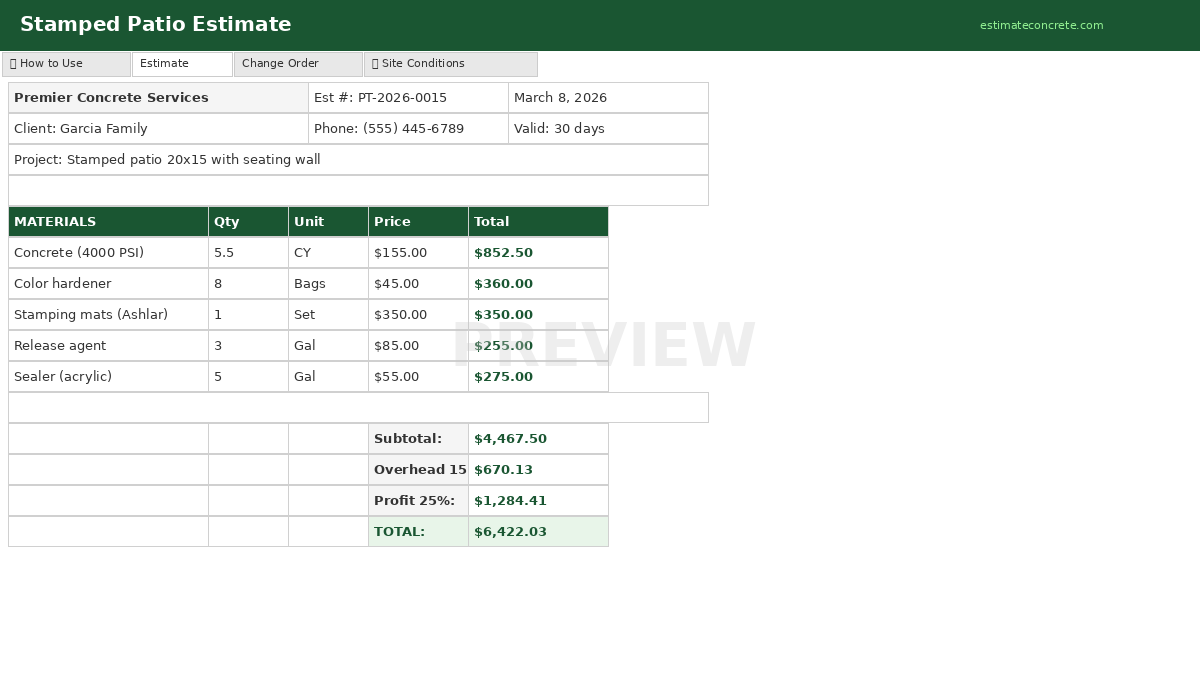Click the MATERIALS column header

[108, 222]
